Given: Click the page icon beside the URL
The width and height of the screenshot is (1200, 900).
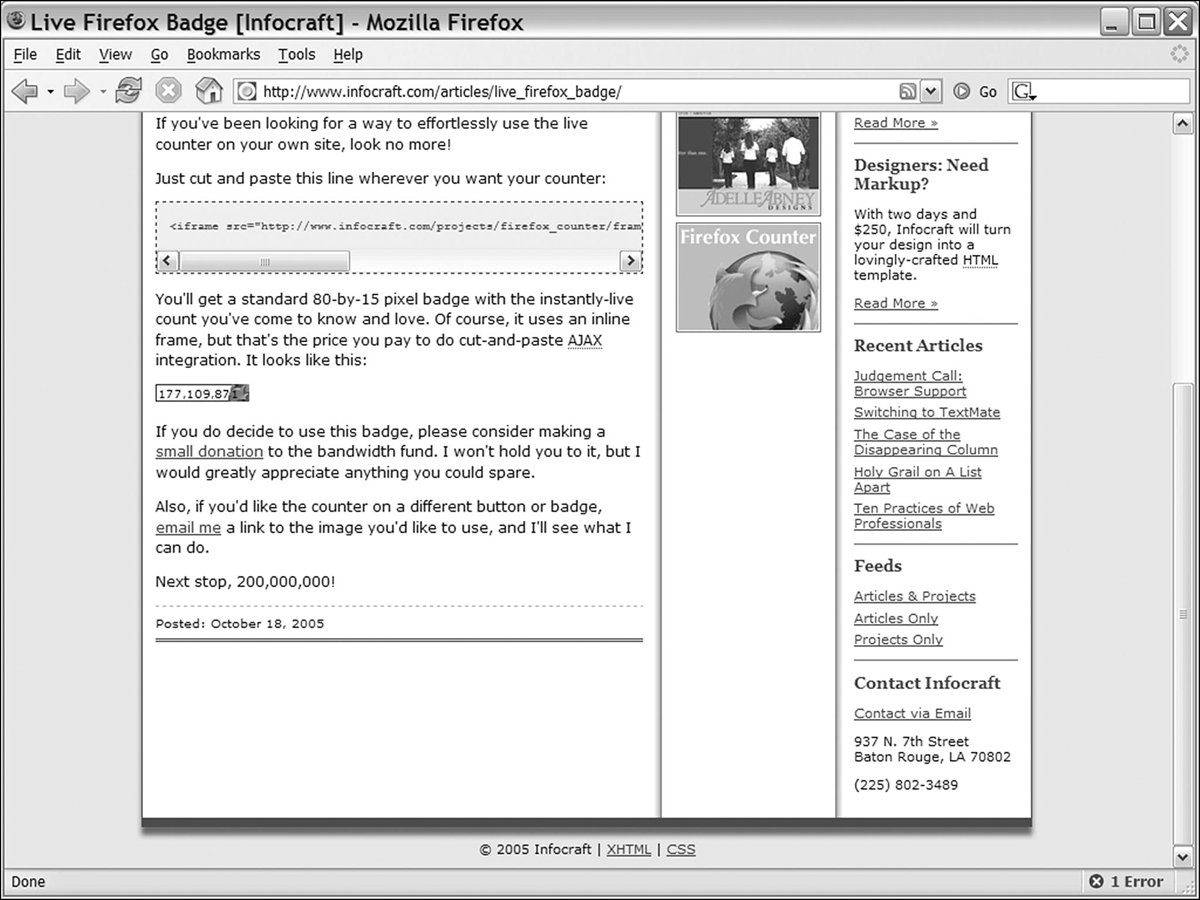Looking at the screenshot, I should coord(248,92).
